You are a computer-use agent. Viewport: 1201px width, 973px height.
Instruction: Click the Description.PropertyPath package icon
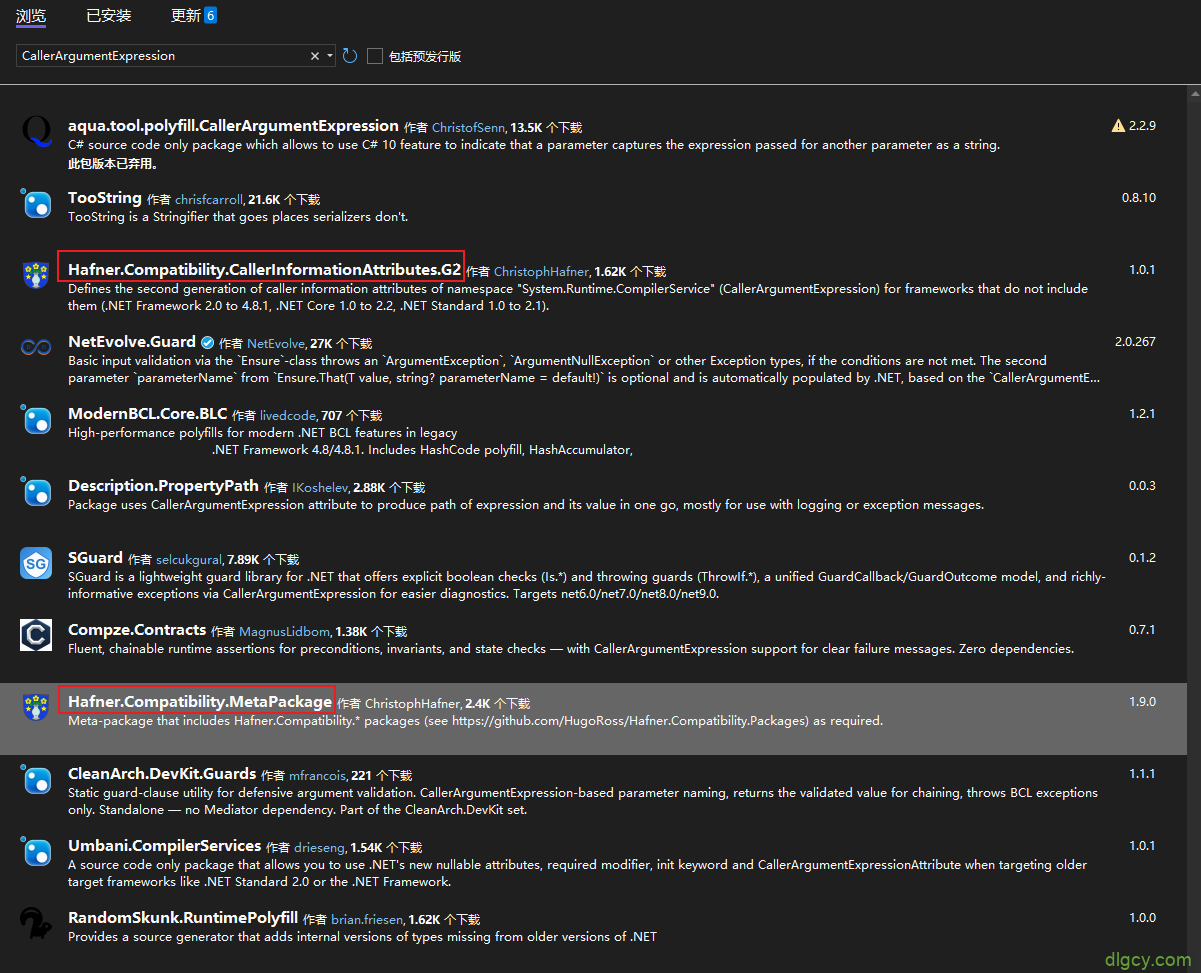pyautogui.click(x=37, y=492)
